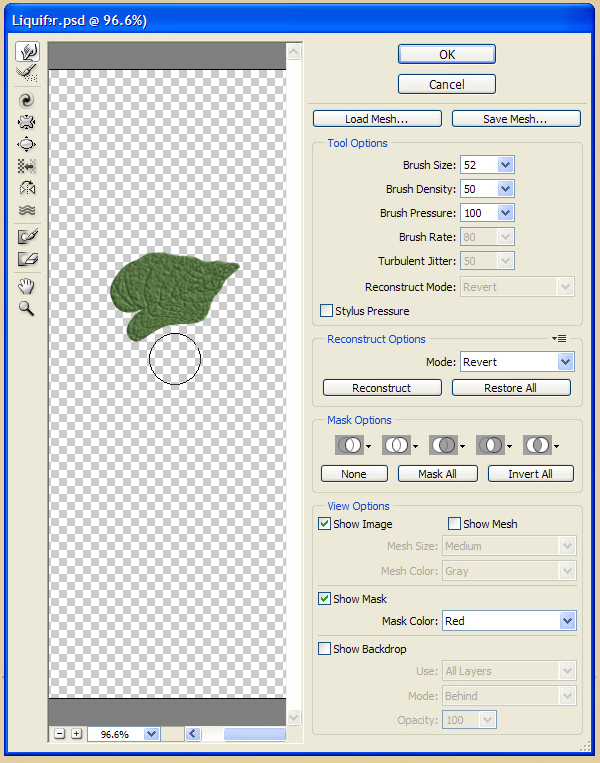600x763 pixels.
Task: Open the Reconstruct Options Mode dropdown
Action: pos(566,362)
